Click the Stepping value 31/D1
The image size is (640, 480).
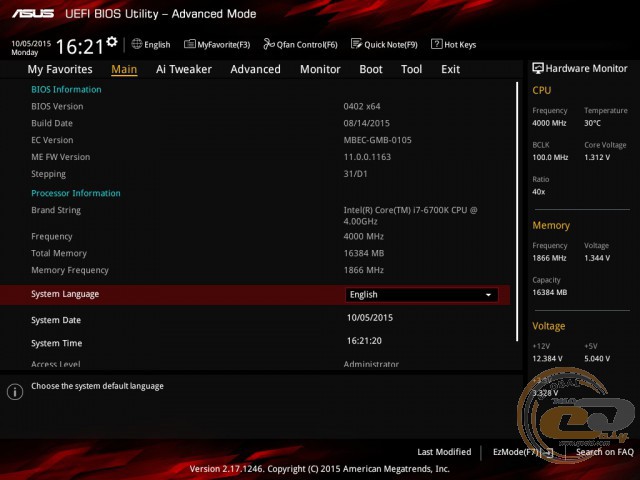(355, 174)
